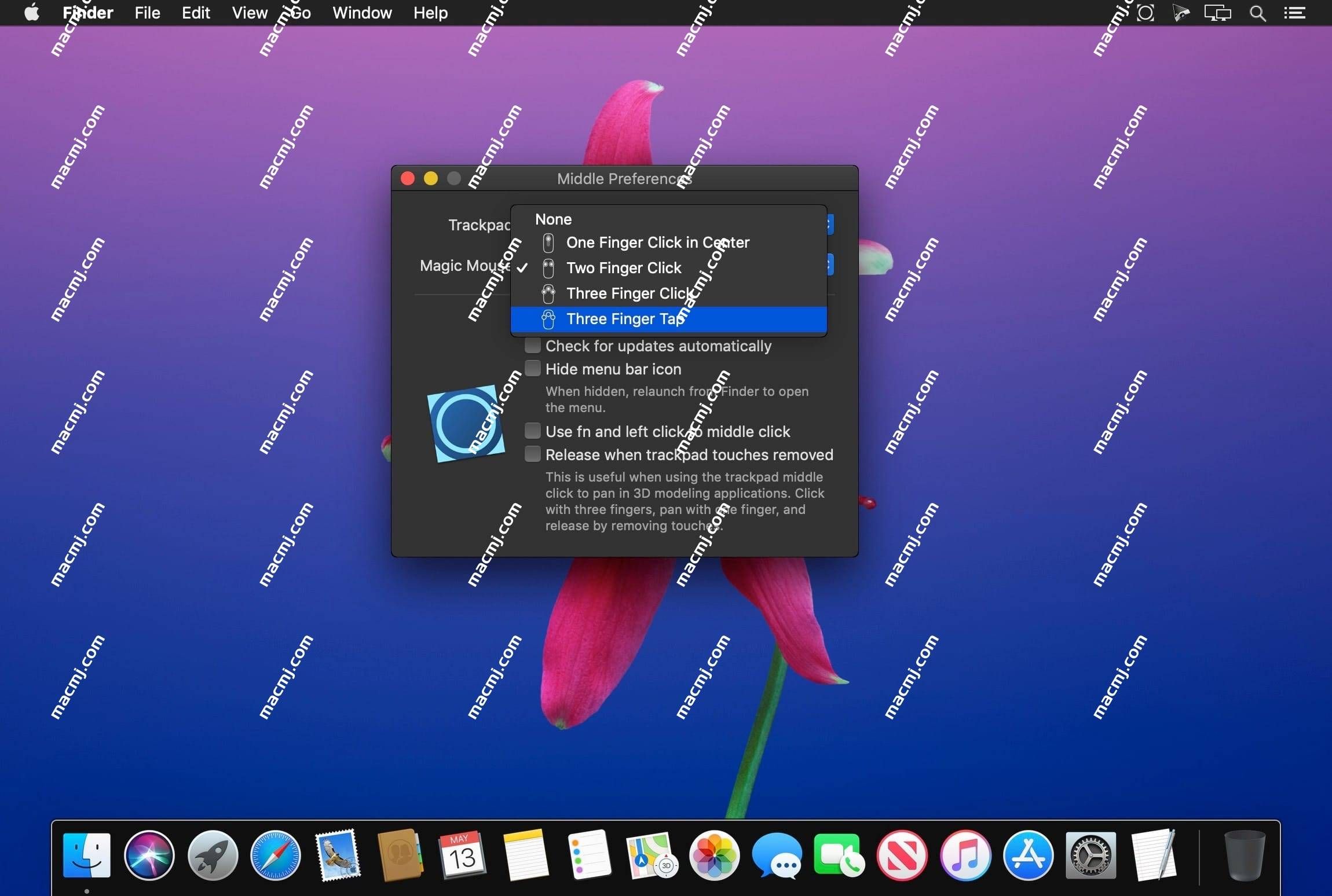Select Two Finger Click option
The height and width of the screenshot is (896, 1332).
coord(668,267)
